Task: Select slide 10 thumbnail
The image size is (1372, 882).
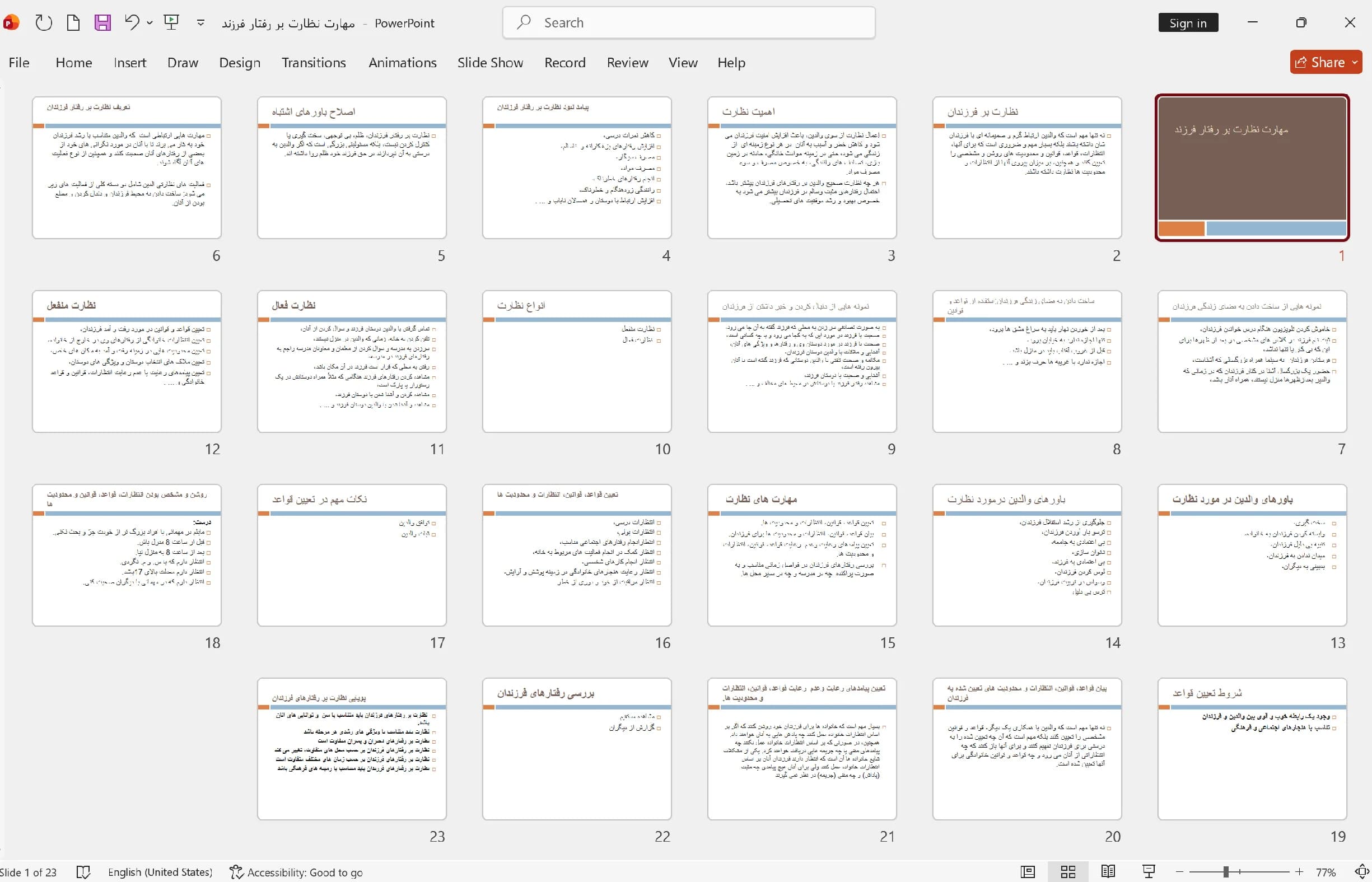Action: 577,361
